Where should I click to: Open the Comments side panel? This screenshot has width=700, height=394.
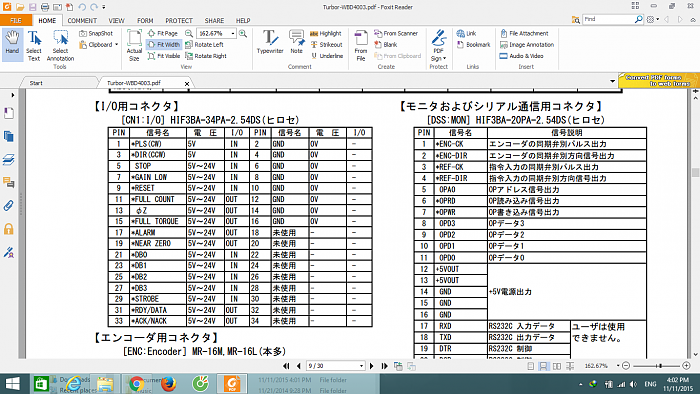click(8, 182)
